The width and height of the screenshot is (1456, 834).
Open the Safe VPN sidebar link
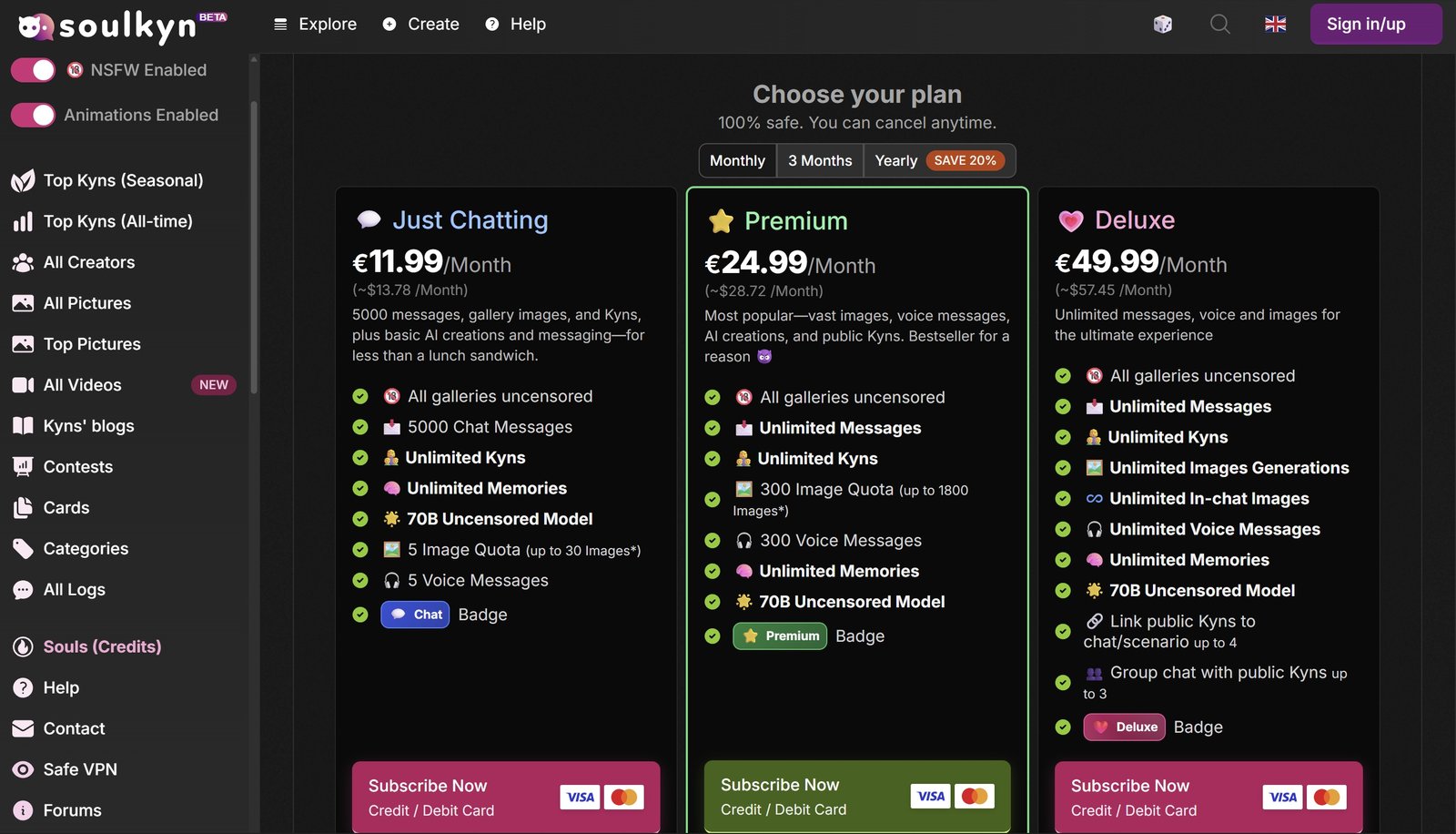click(80, 769)
